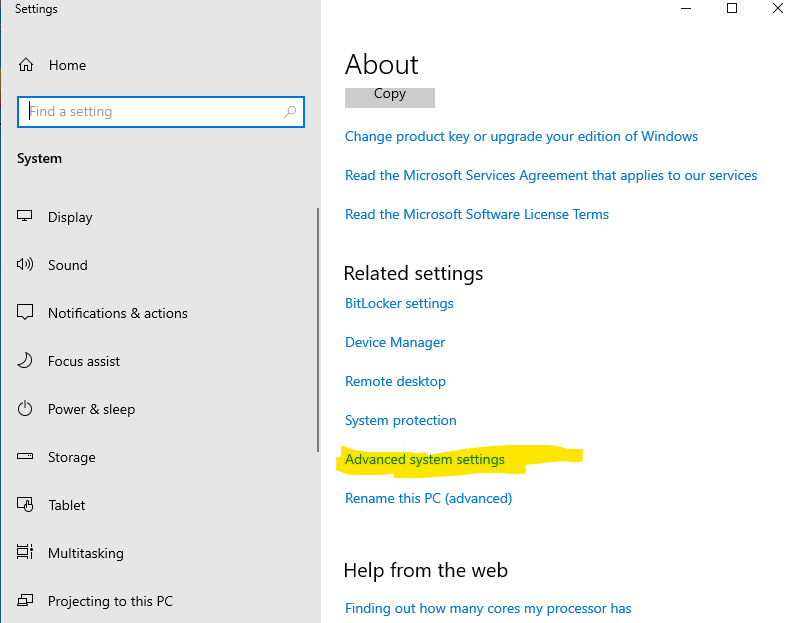Open Multitasking settings
The height and width of the screenshot is (623, 796).
[x=86, y=553]
